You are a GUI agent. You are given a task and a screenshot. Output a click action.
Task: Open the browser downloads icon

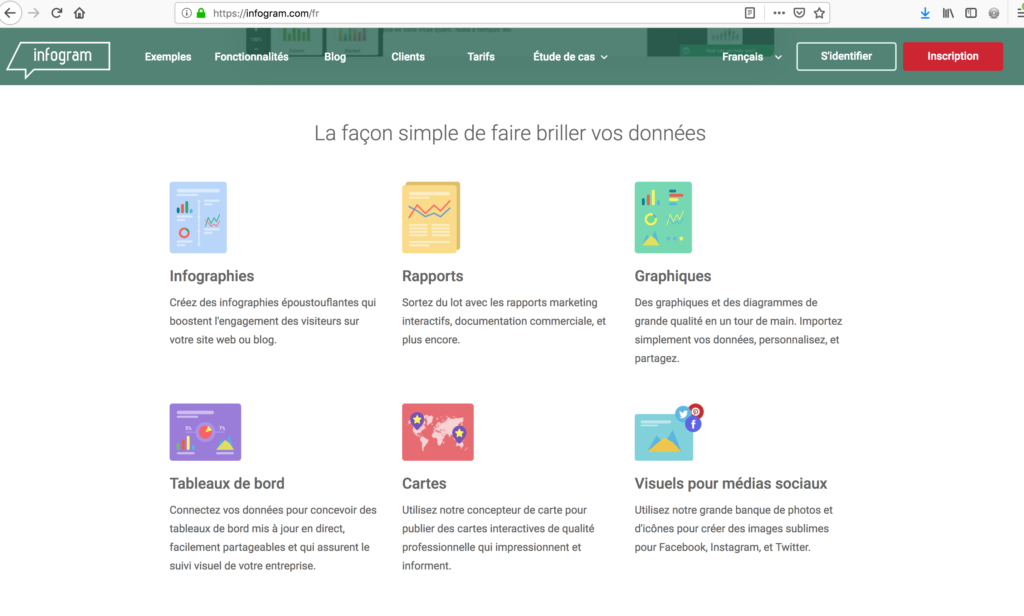[x=924, y=13]
